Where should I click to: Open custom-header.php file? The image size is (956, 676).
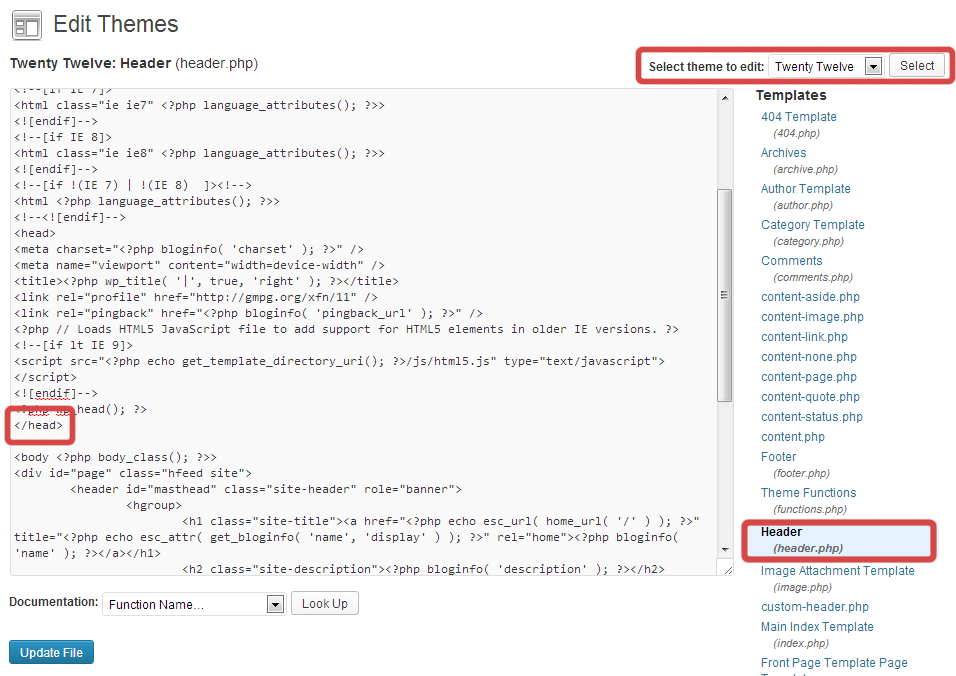pos(815,607)
